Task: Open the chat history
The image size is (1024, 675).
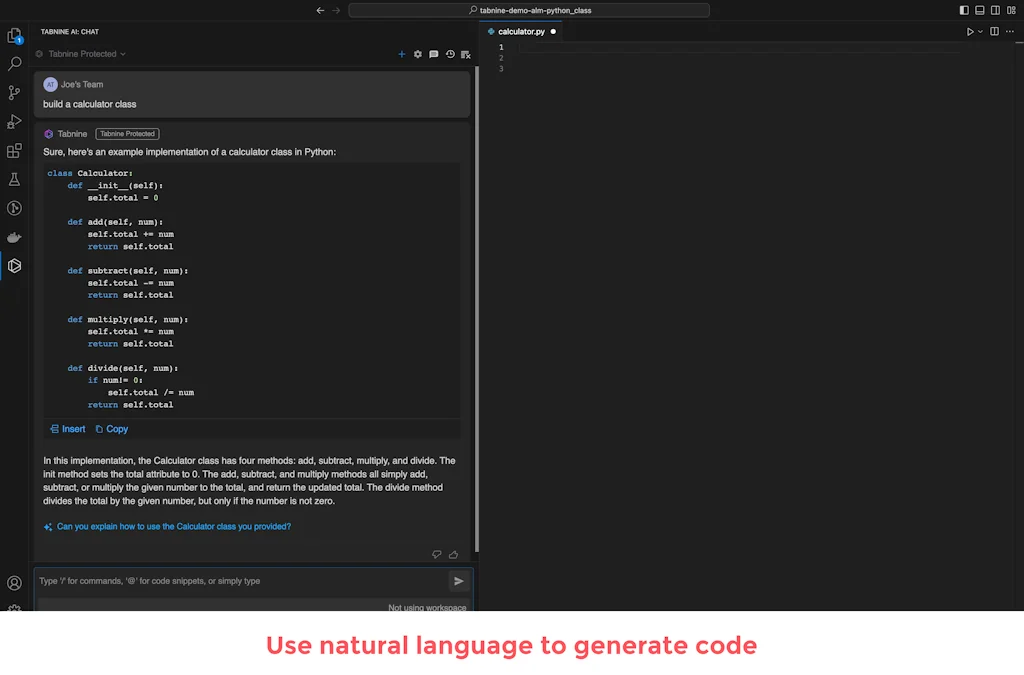Action: click(449, 55)
